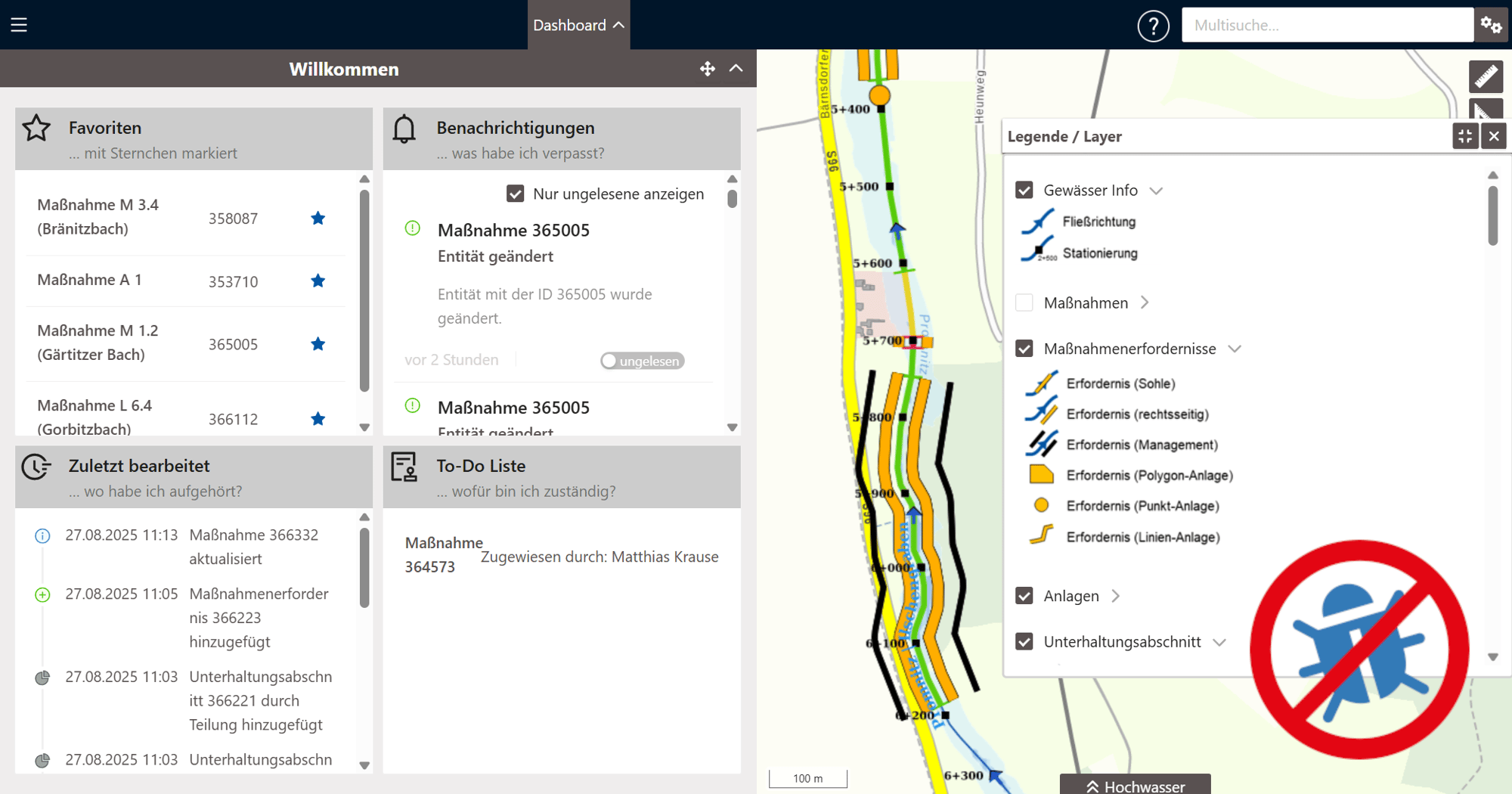Viewport: 1512px width, 794px height.
Task: Click Favoriten list scroll up arrow
Action: (x=364, y=179)
